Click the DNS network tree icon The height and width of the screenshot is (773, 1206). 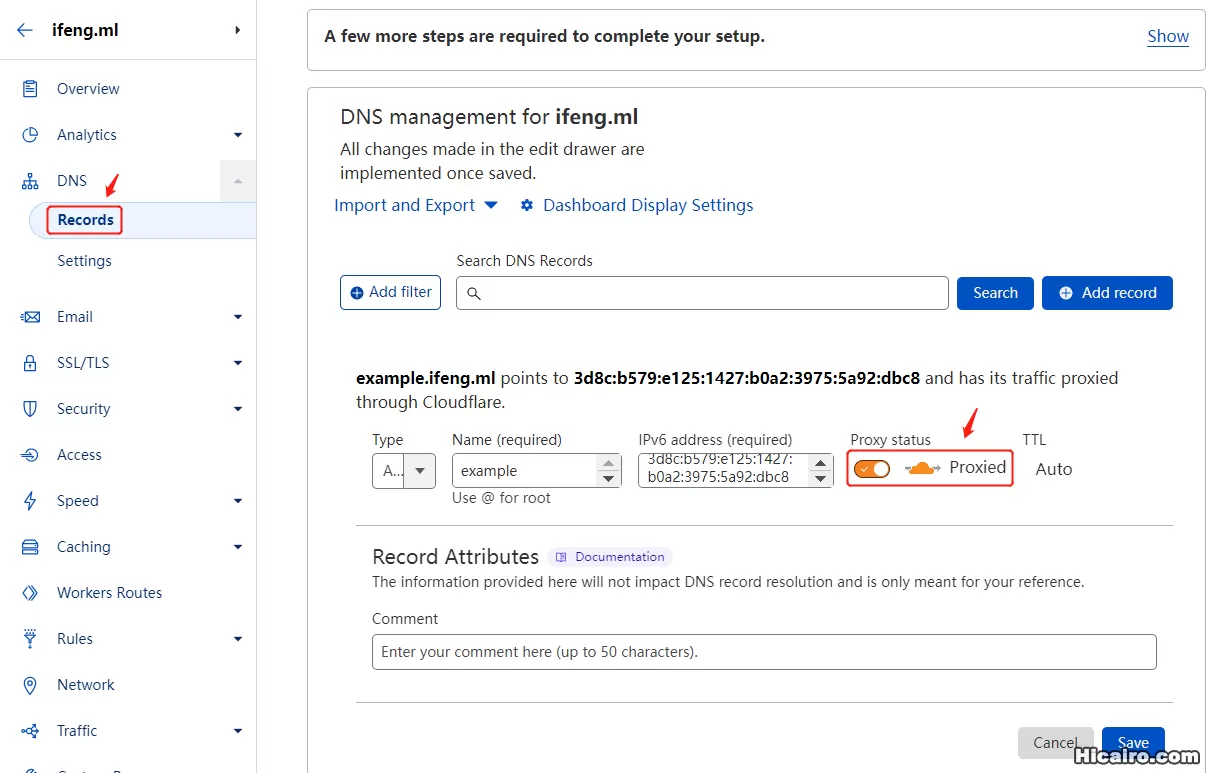click(30, 181)
